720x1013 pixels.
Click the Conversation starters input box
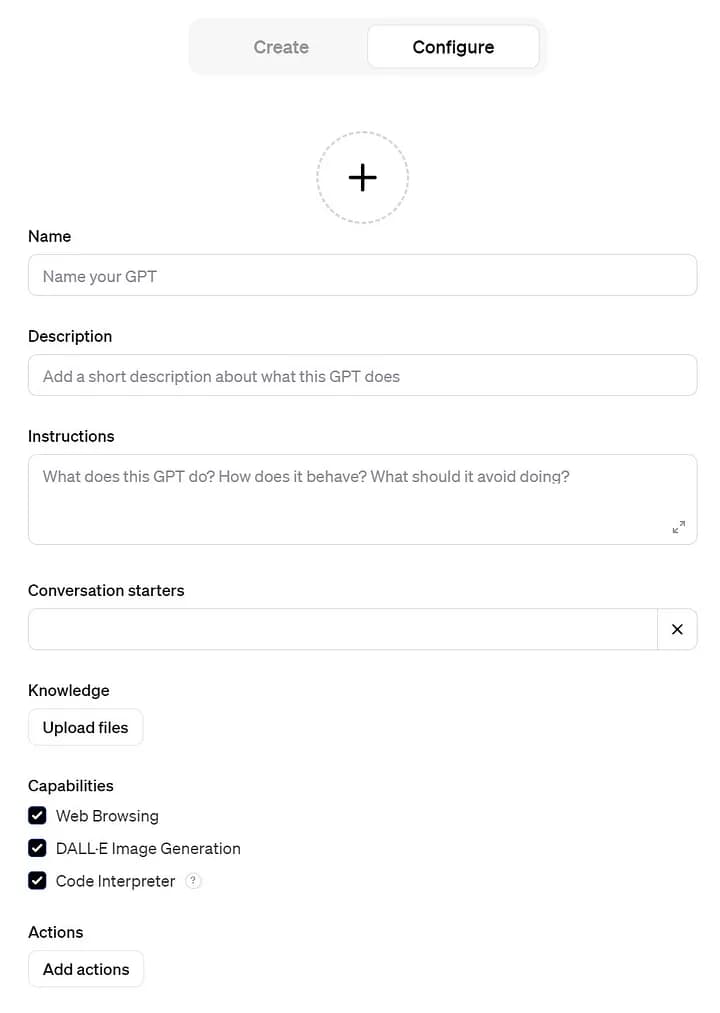click(x=340, y=629)
